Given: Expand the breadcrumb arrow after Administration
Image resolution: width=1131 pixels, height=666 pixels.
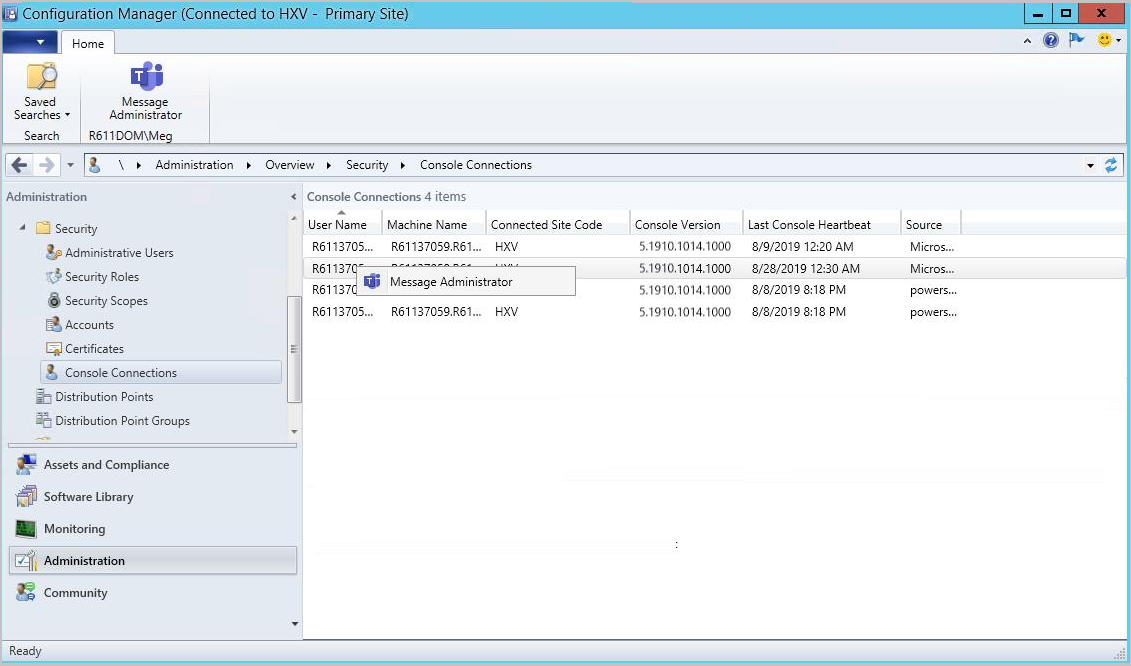Looking at the screenshot, I should pyautogui.click(x=248, y=165).
